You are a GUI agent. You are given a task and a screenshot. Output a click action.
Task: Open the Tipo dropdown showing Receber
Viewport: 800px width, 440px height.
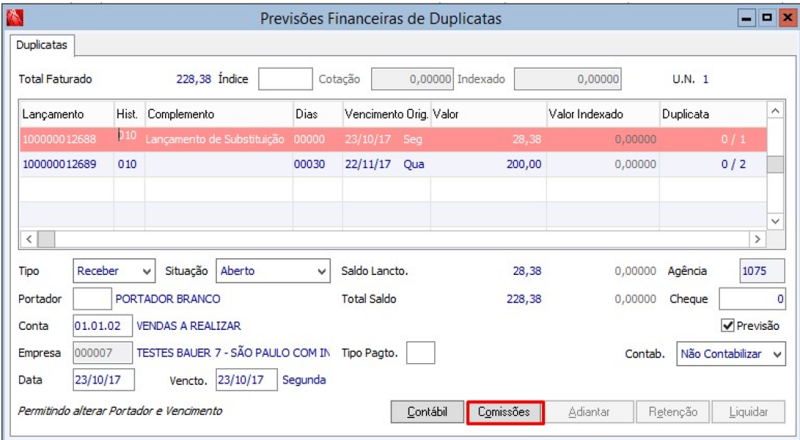point(114,271)
